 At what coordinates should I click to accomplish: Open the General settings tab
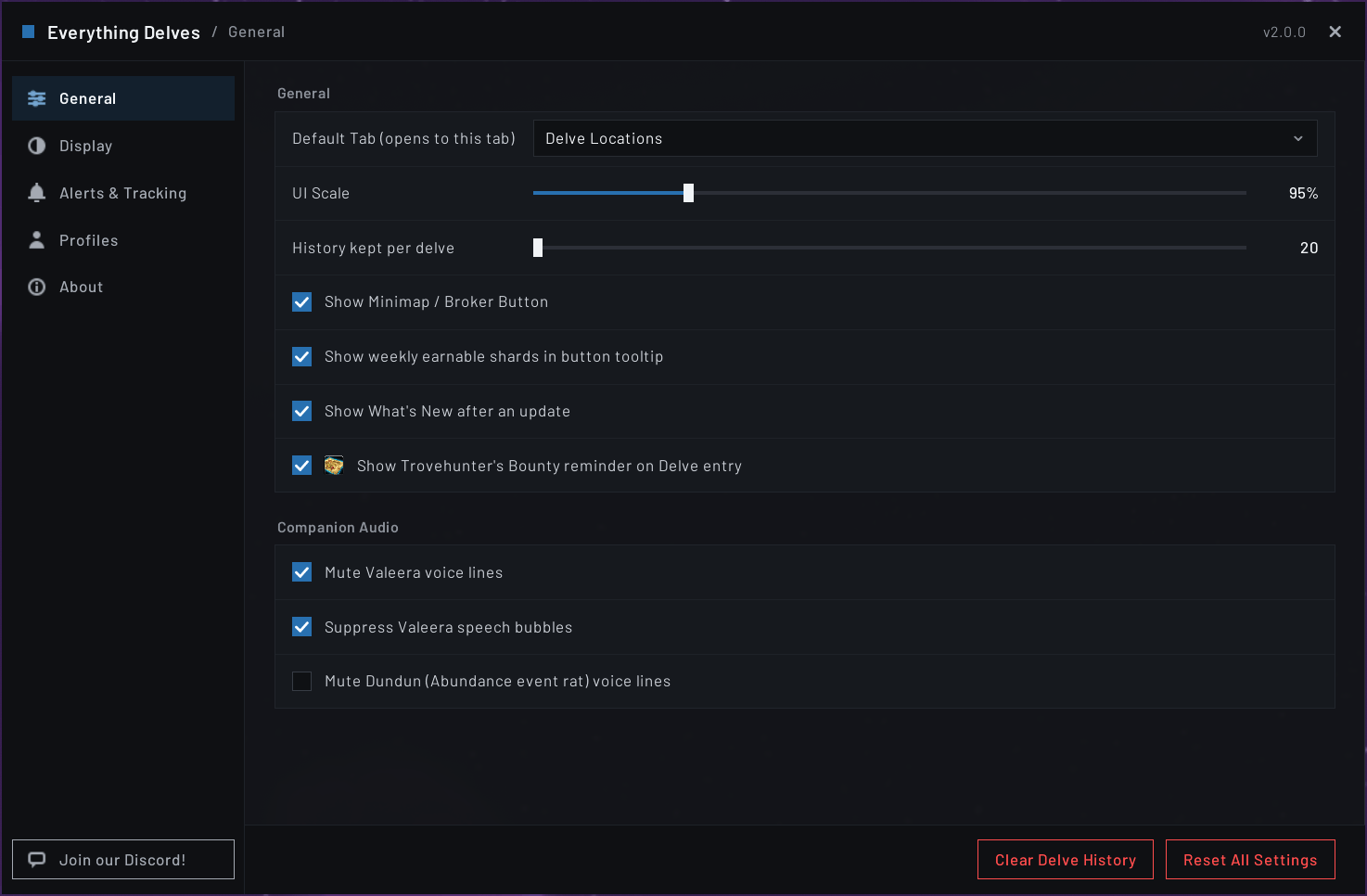click(123, 98)
